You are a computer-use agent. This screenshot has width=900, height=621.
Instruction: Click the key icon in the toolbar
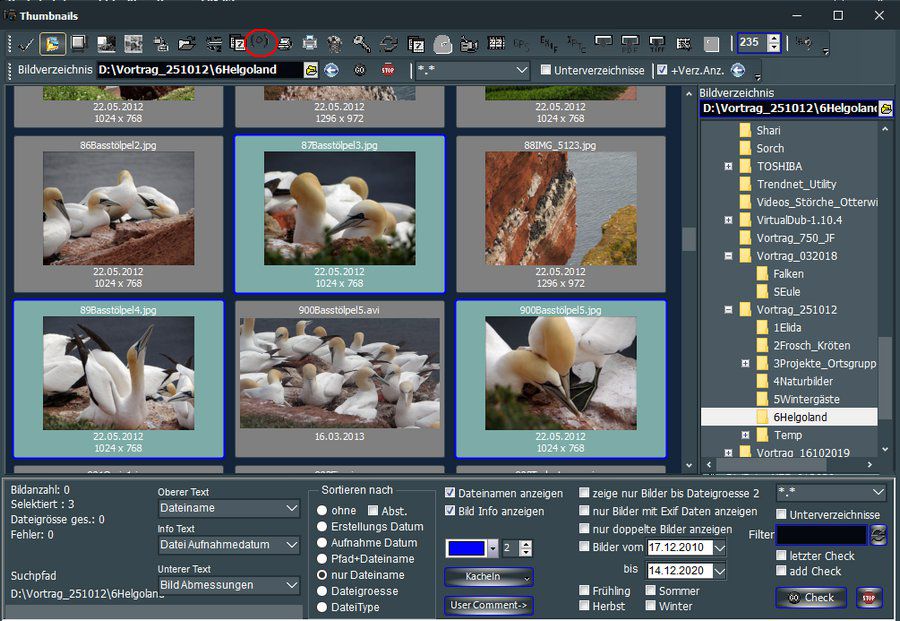362,44
